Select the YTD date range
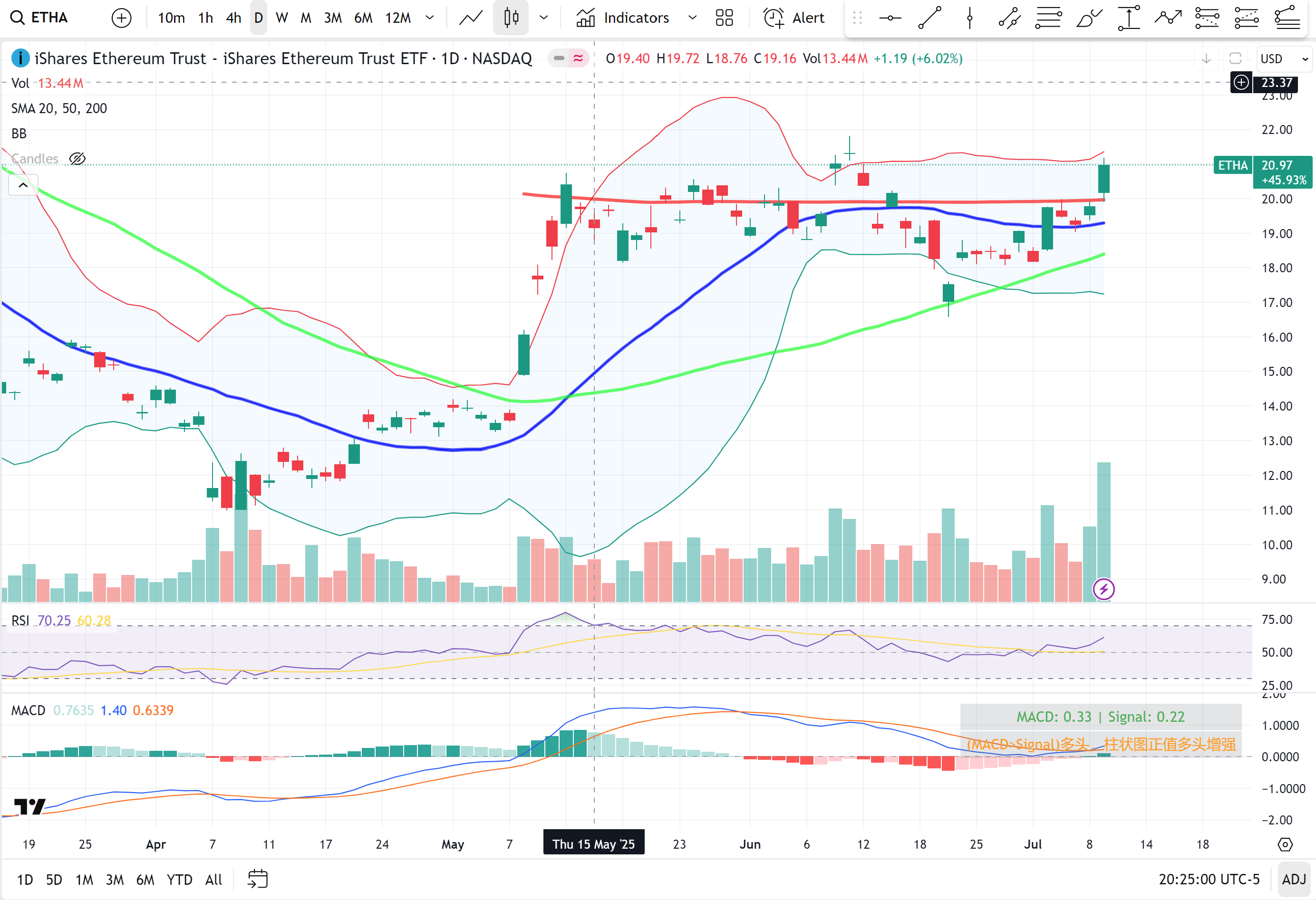Viewport: 1316px width, 900px height. pyautogui.click(x=179, y=880)
